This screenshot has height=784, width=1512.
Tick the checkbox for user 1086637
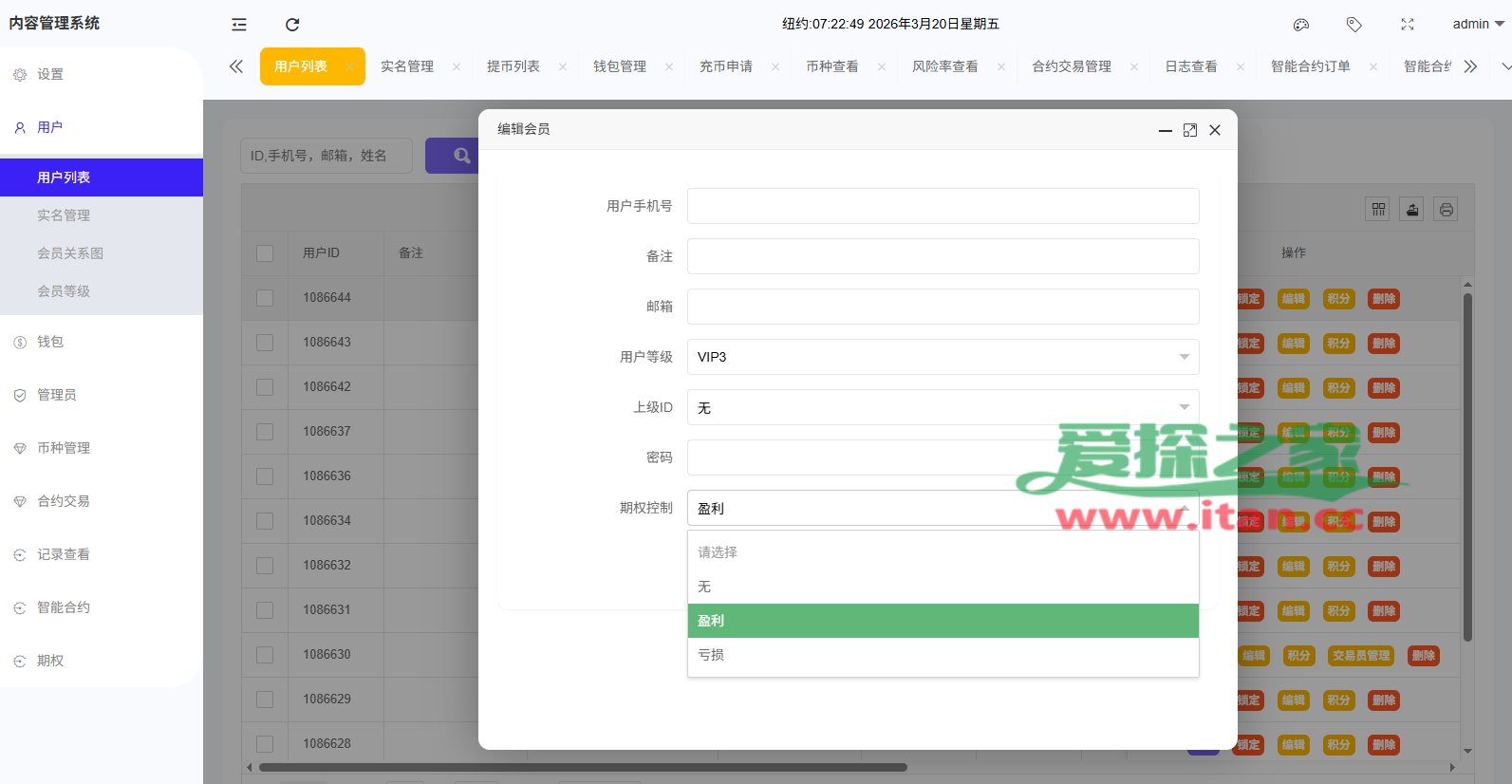click(265, 432)
